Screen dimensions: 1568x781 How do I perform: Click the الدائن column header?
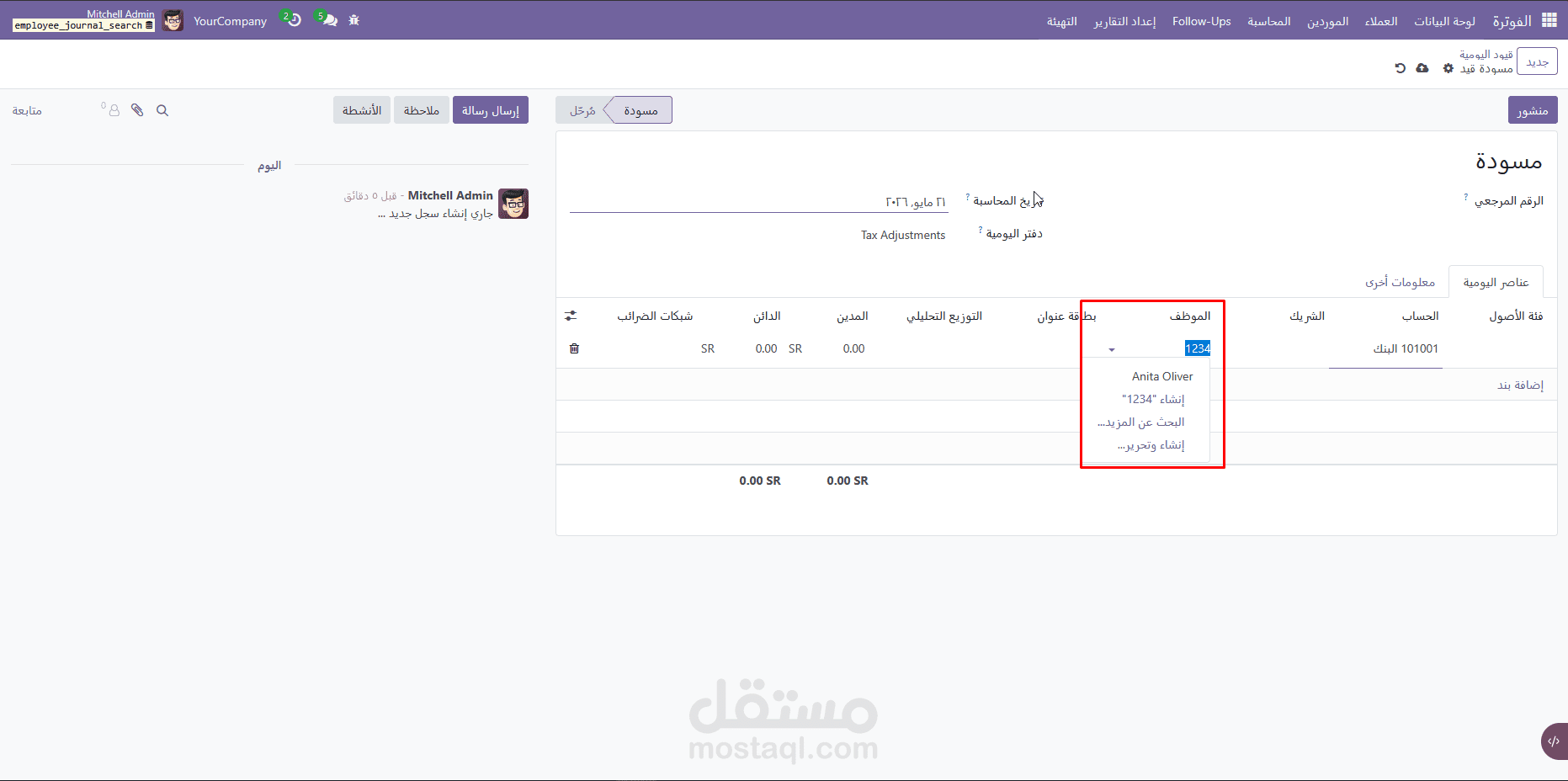[767, 316]
